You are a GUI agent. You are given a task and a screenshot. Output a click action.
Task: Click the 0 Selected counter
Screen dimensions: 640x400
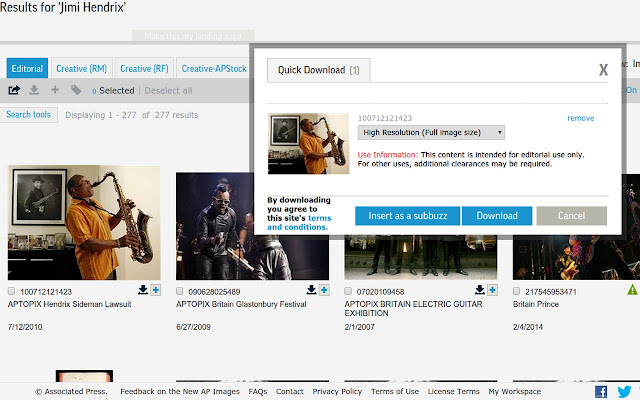coord(113,91)
